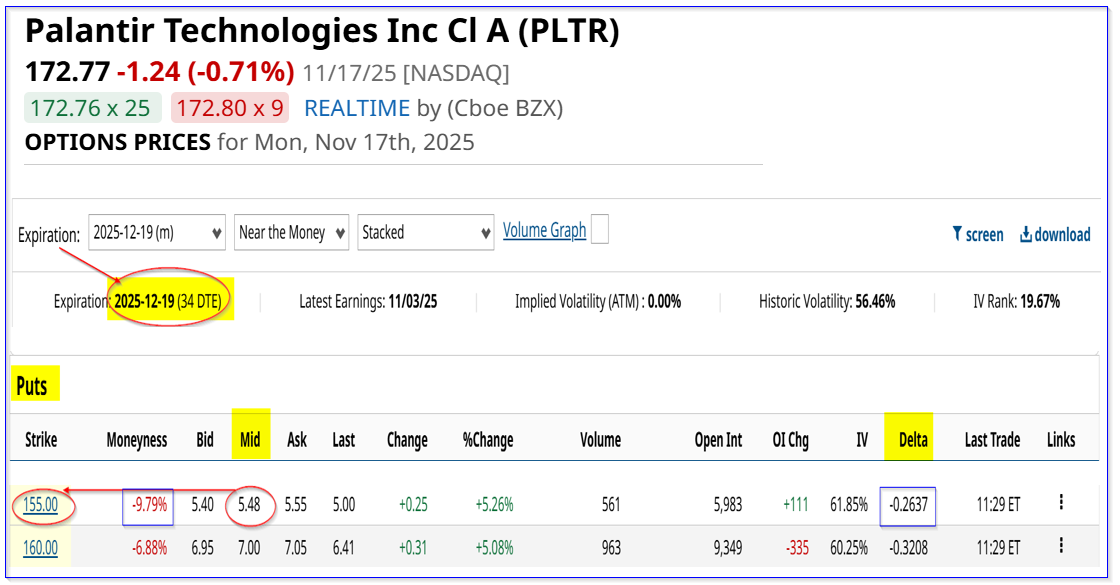
Task: Open the Expiration date dropdown
Action: [157, 233]
